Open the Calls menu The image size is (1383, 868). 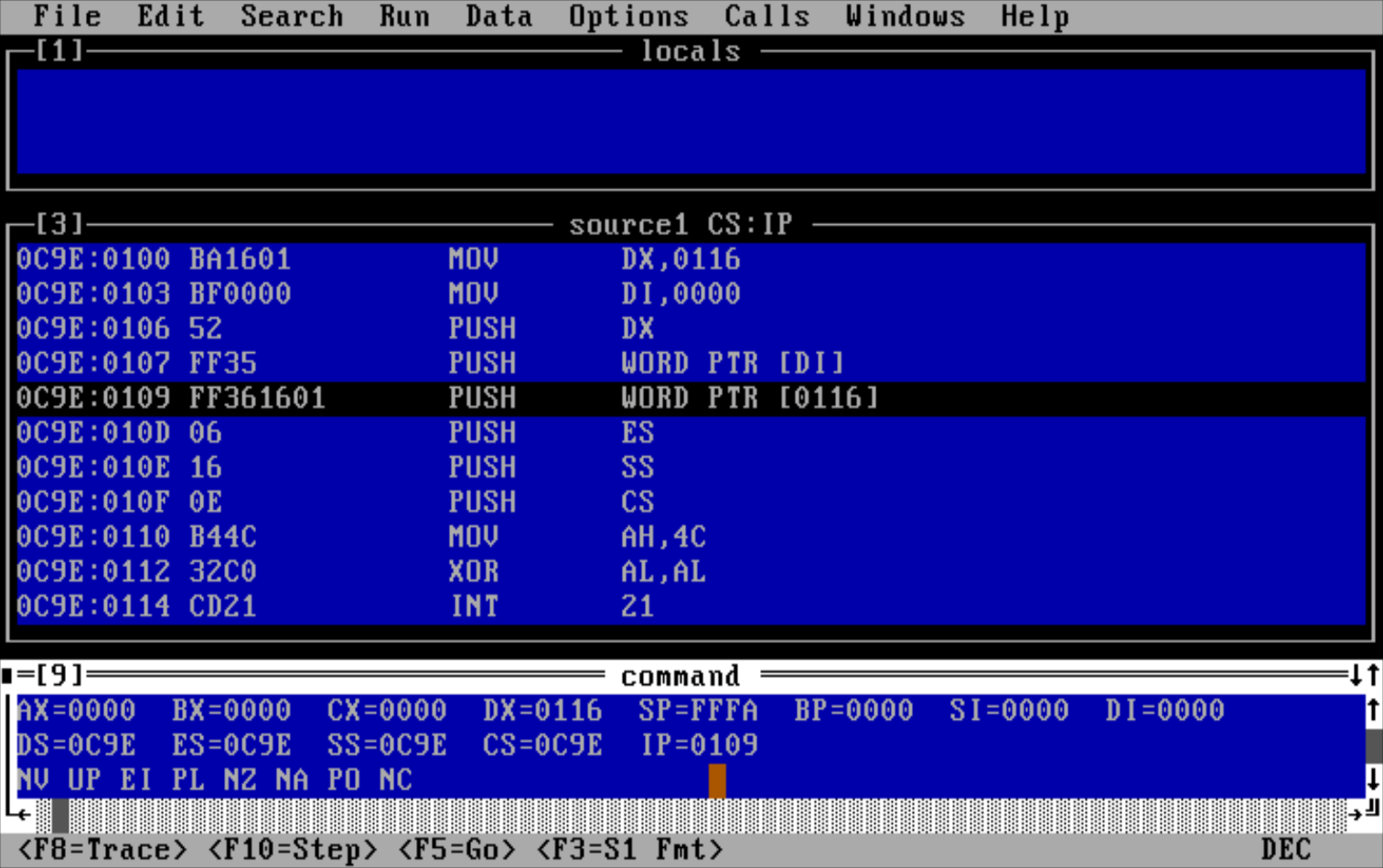[x=767, y=16]
